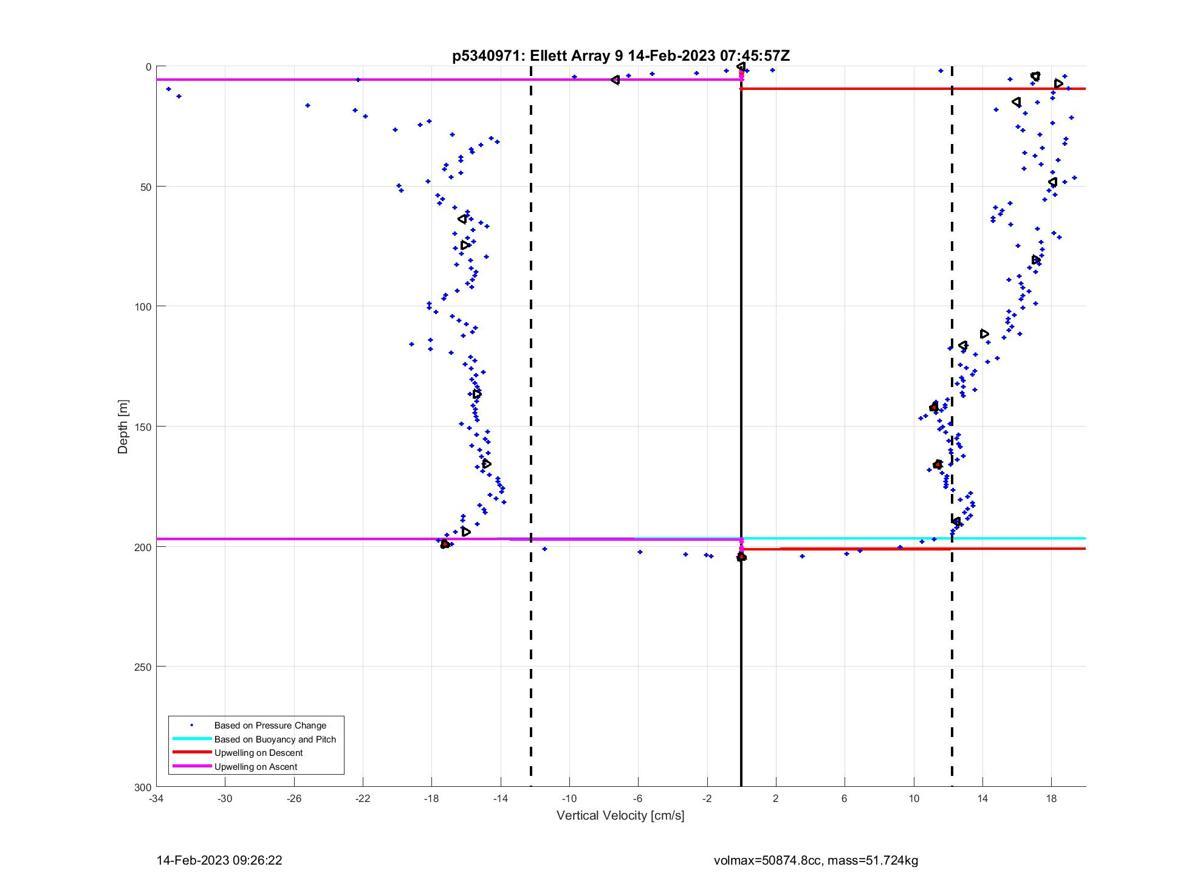Click the timestamp 14-Feb-2023 09:26:22

(x=219, y=860)
